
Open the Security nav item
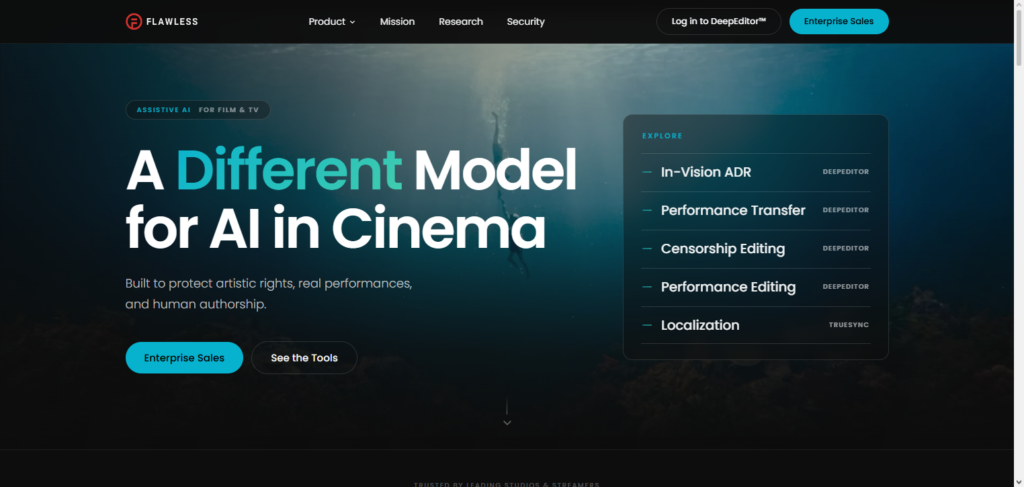[x=526, y=22]
